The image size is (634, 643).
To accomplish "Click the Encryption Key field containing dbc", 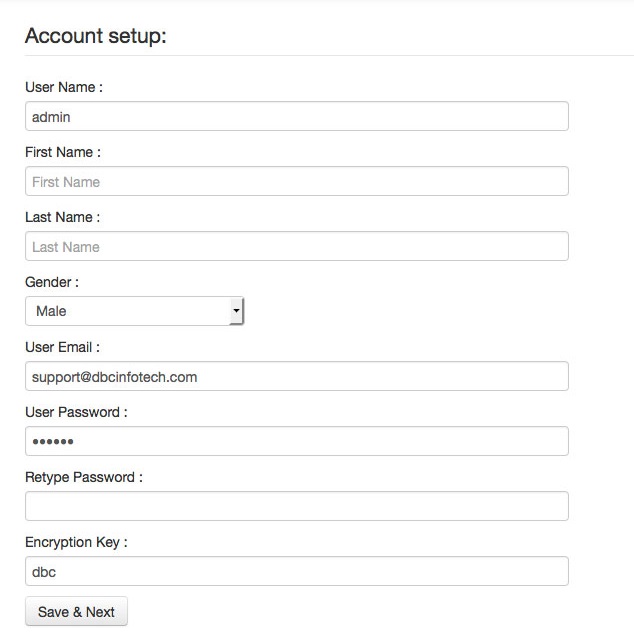I will [x=297, y=571].
